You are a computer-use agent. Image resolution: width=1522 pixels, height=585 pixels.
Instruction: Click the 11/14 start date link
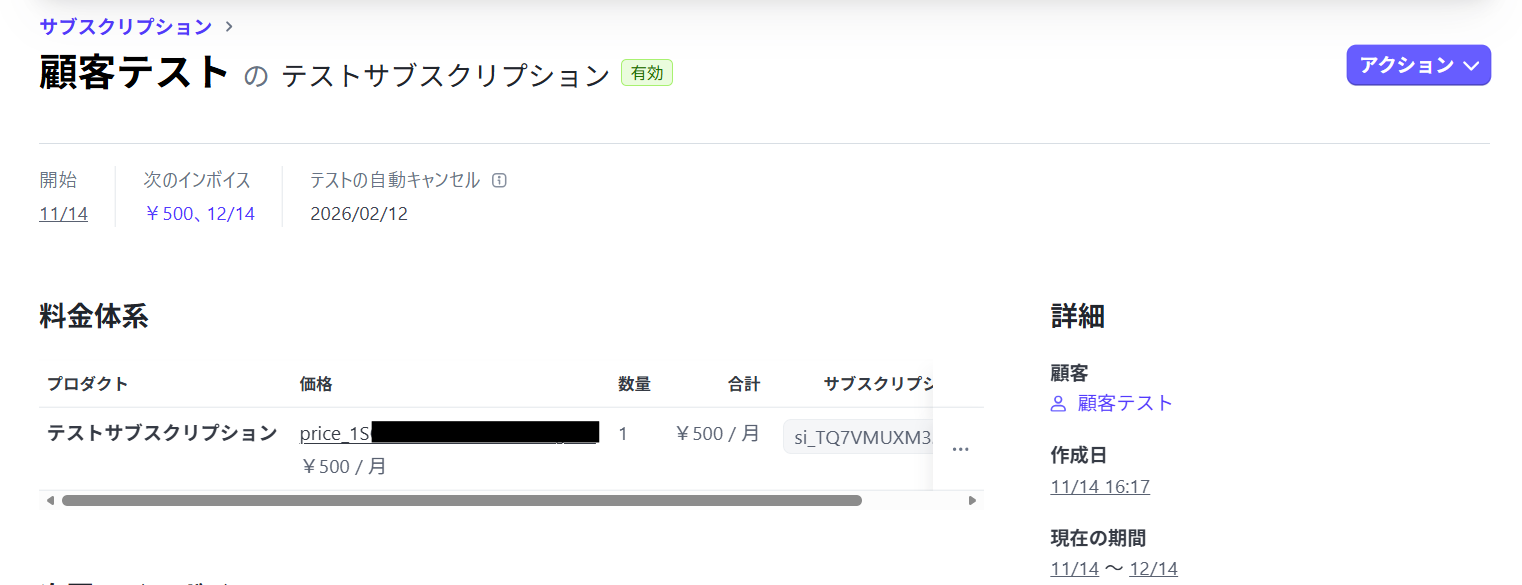63,213
